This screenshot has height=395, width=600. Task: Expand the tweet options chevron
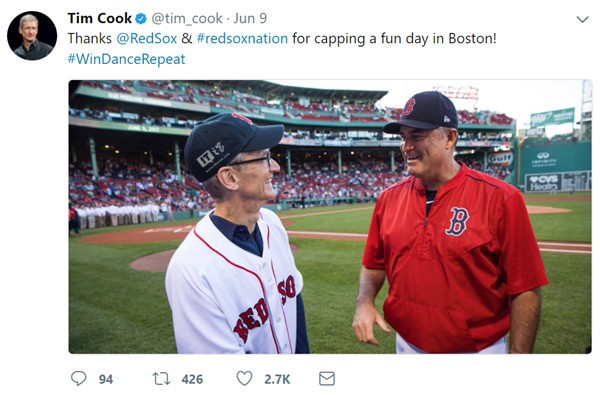pyautogui.click(x=582, y=19)
